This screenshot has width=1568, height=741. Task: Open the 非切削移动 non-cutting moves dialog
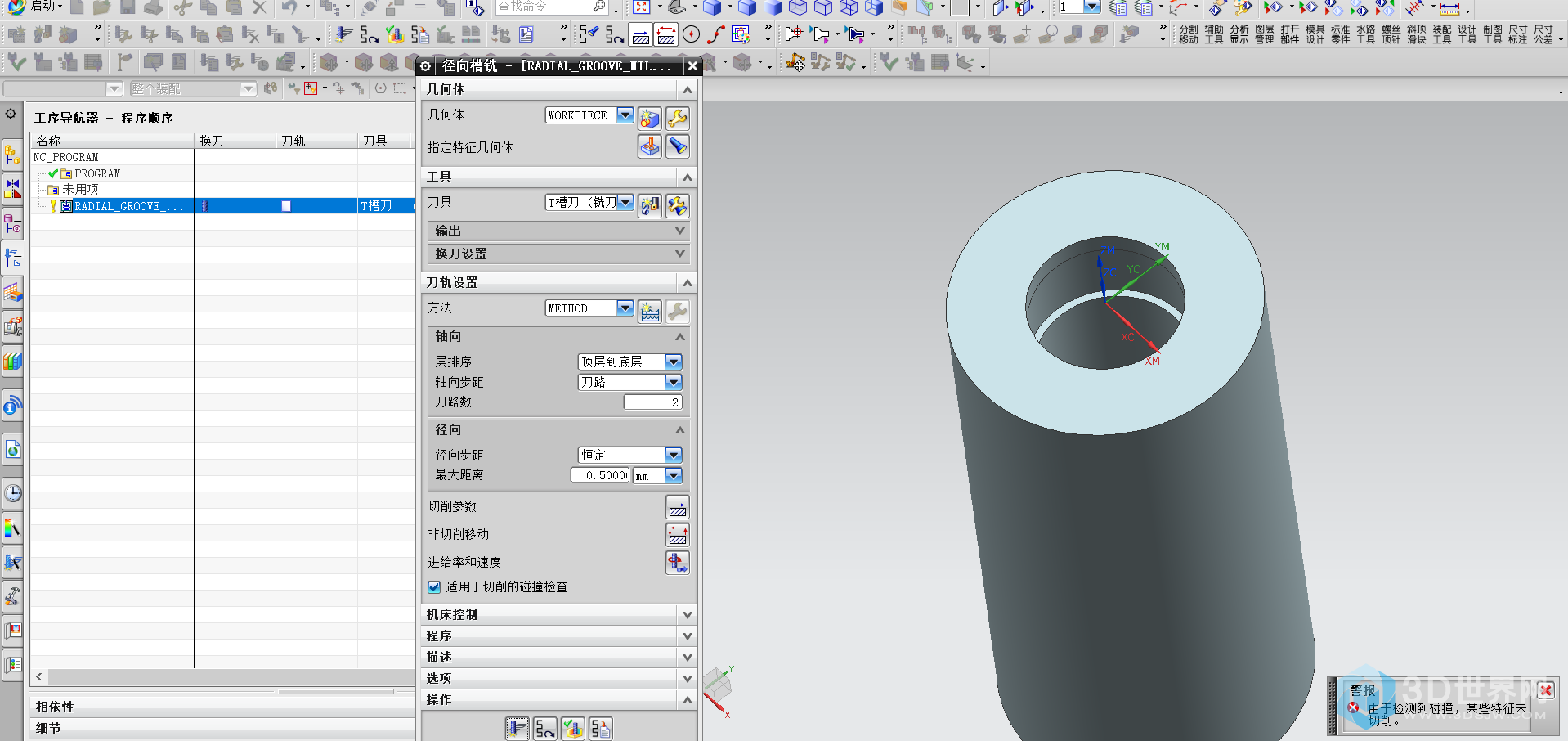678,535
